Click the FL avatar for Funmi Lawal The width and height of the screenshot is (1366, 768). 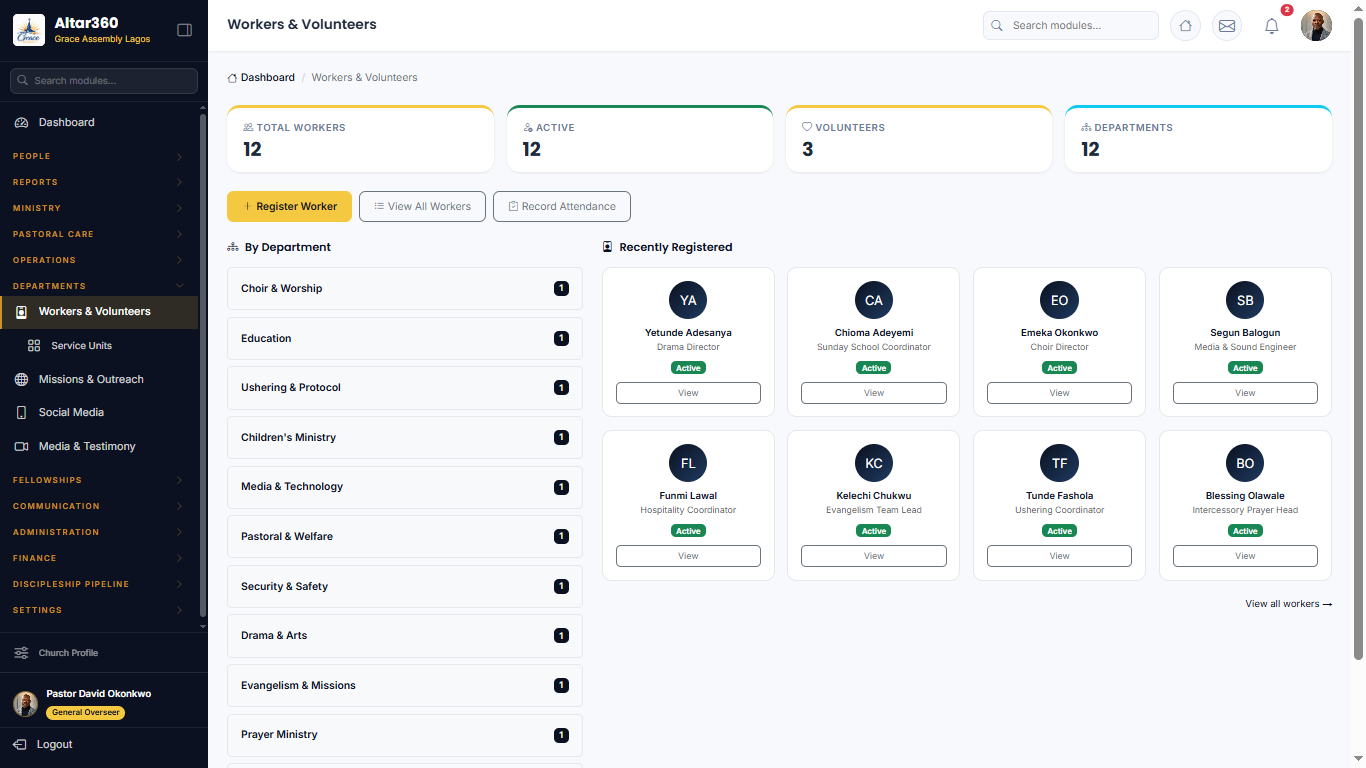[688, 463]
